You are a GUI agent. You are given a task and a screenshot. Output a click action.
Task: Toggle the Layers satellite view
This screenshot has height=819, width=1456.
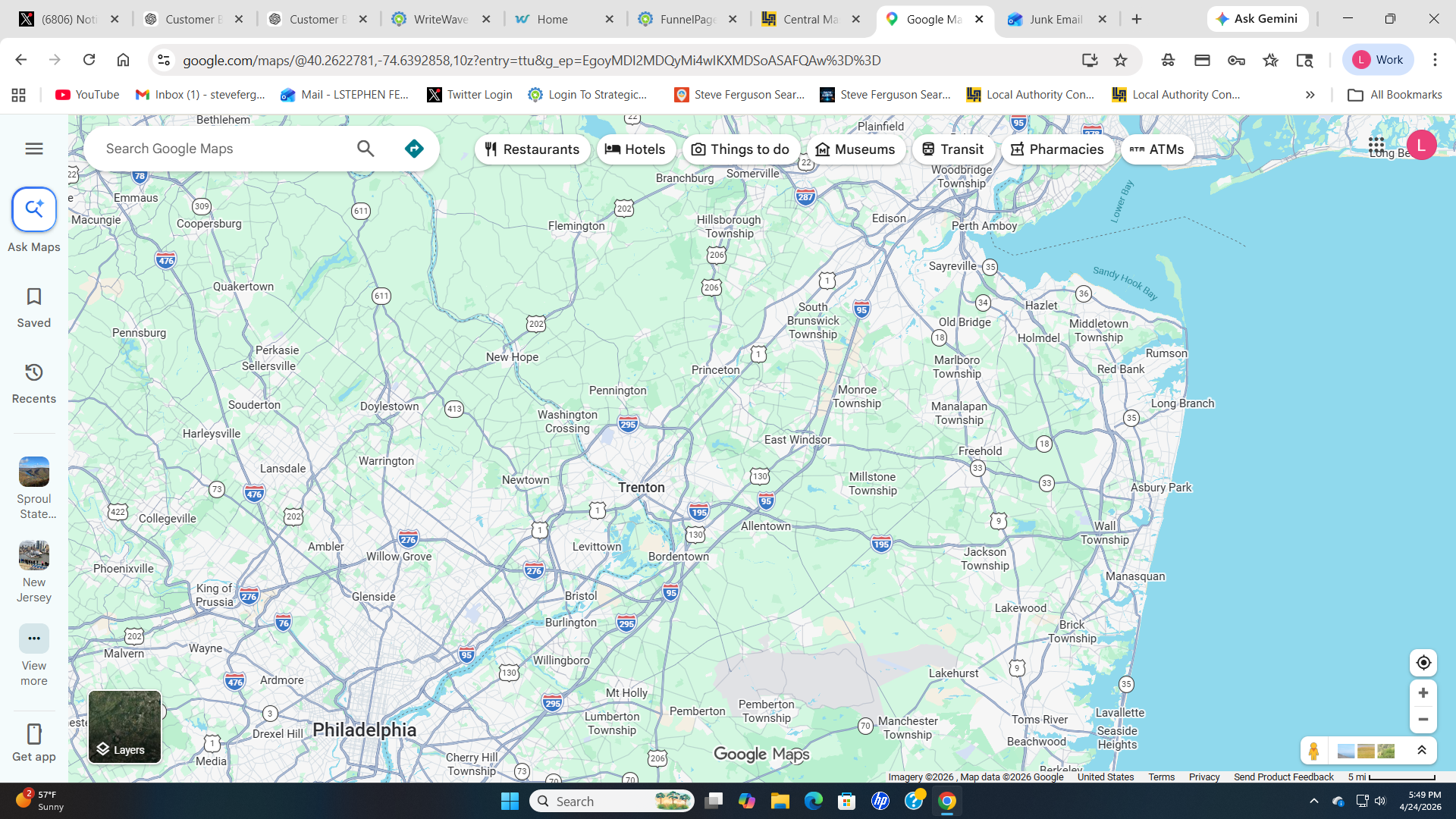tap(124, 726)
